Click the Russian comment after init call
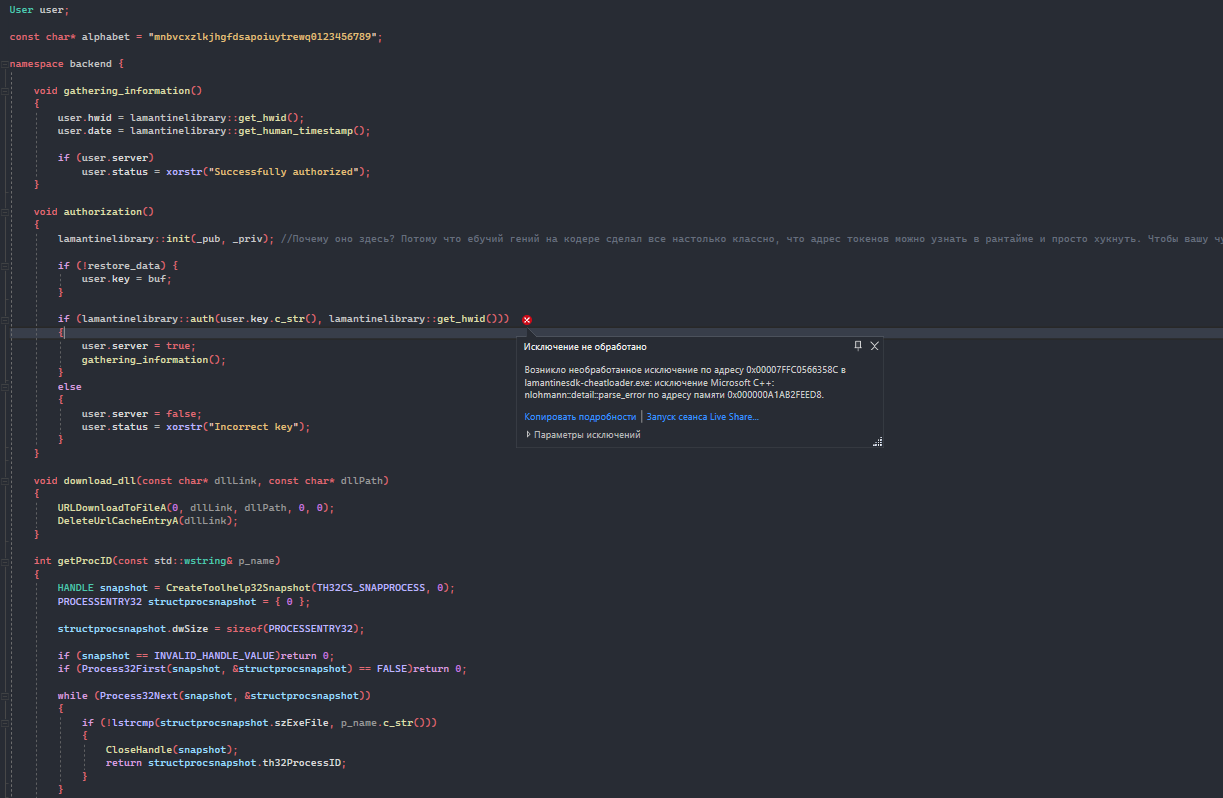 pos(700,239)
